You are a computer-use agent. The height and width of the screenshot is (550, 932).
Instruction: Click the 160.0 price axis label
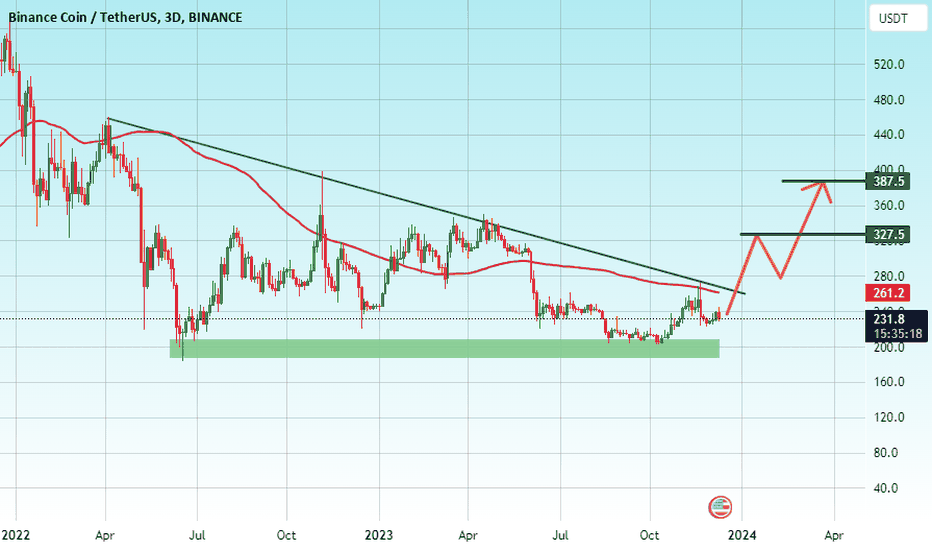(889, 382)
